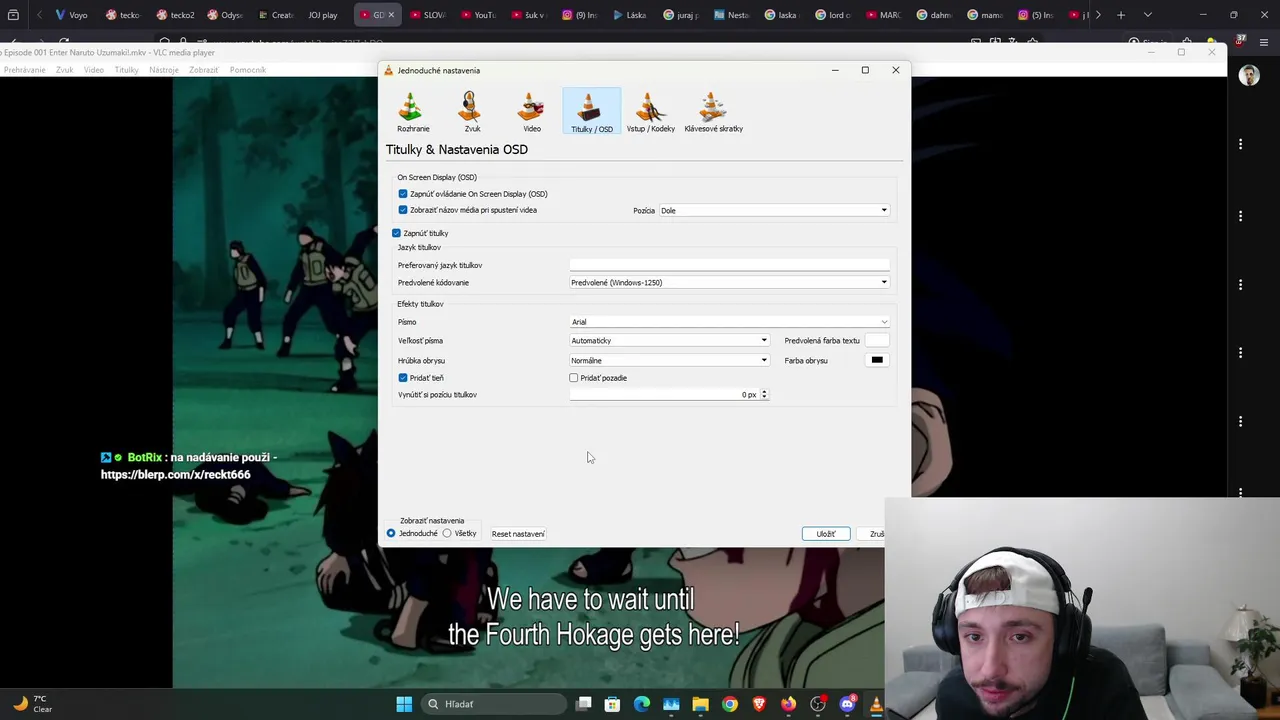Uncheck the Zapnúť titulky checkbox
Image resolution: width=1280 pixels, height=720 pixels.
[396, 233]
